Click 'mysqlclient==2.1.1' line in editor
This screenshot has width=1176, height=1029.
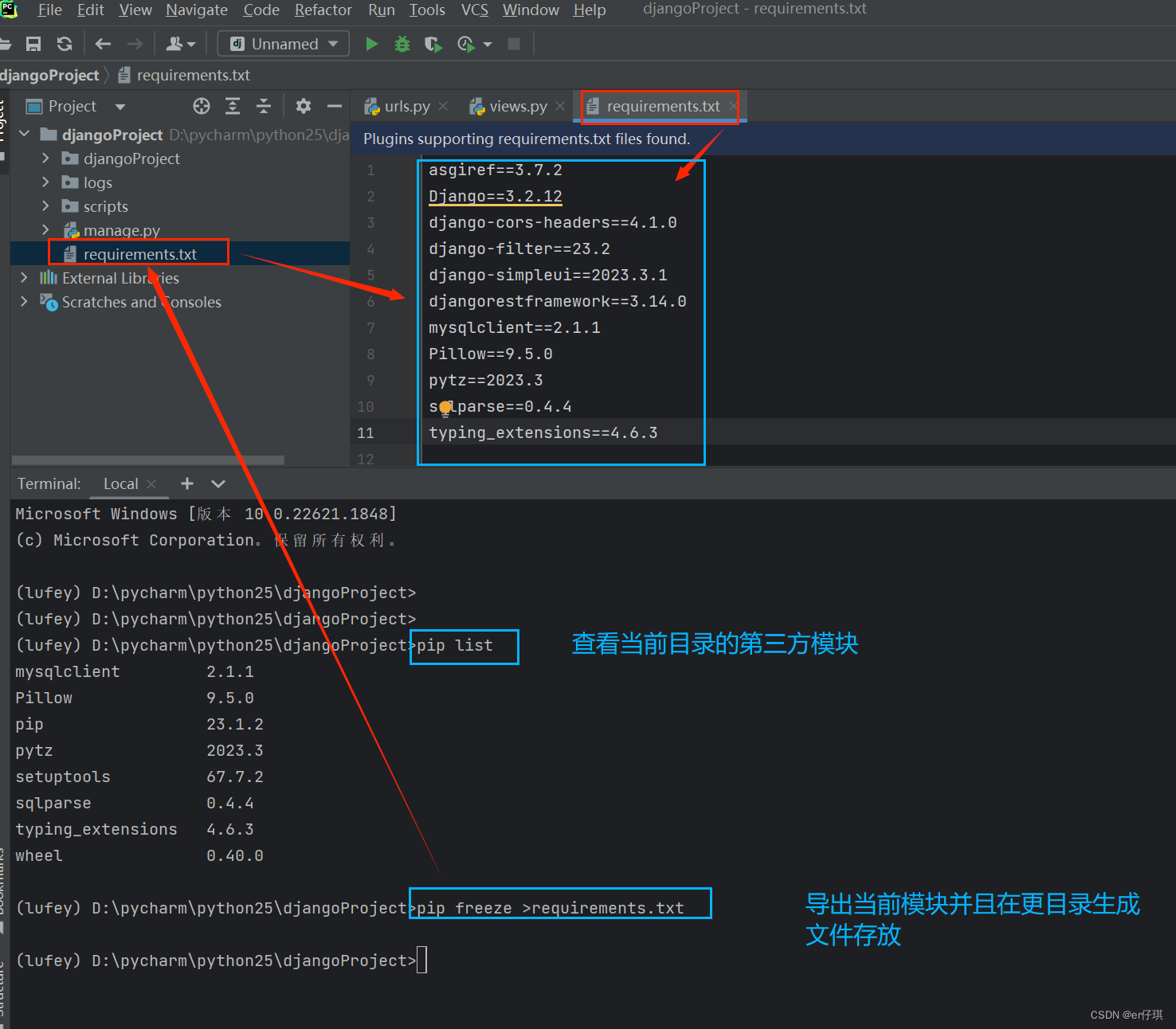[514, 327]
